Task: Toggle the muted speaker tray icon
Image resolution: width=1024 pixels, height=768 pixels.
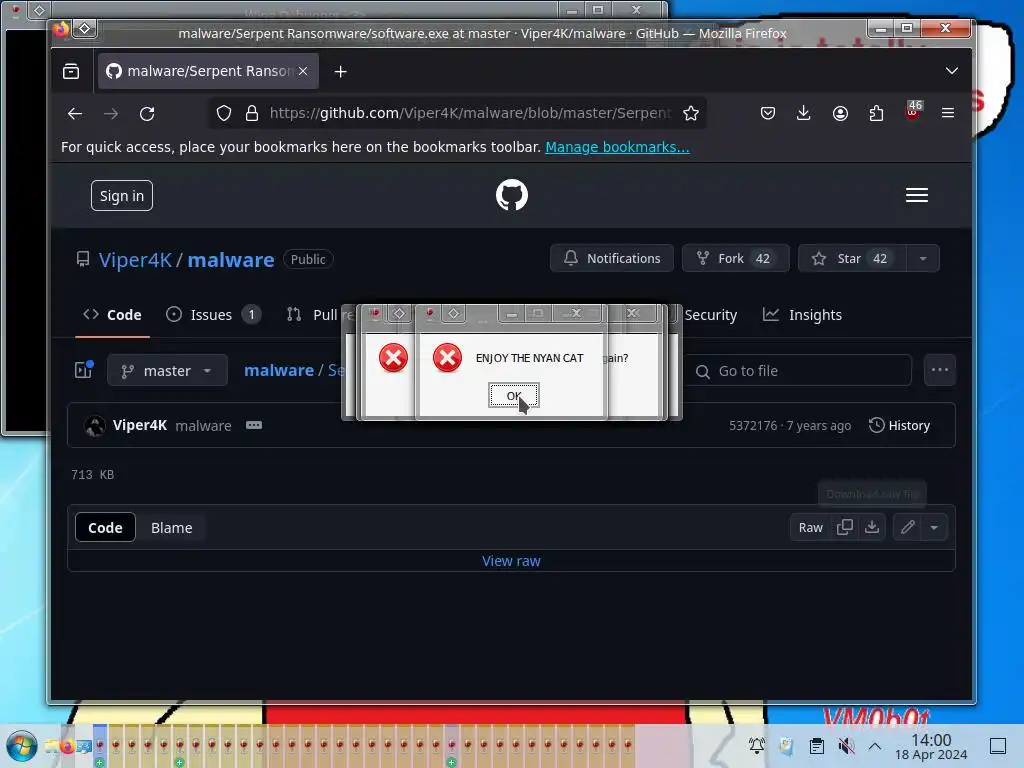Action: coord(846,746)
